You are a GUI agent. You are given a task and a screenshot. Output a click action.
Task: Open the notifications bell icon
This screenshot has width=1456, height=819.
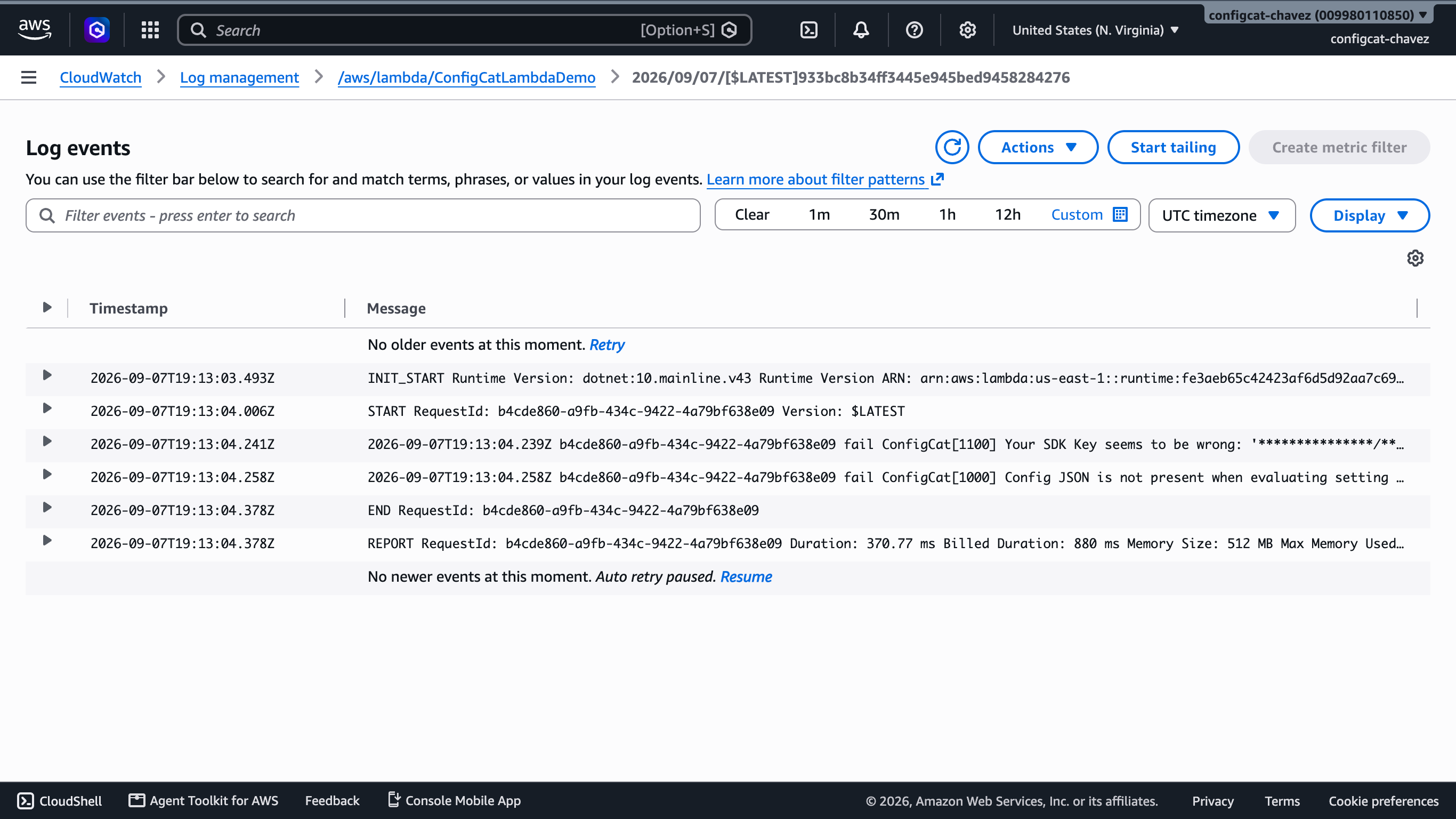861,30
